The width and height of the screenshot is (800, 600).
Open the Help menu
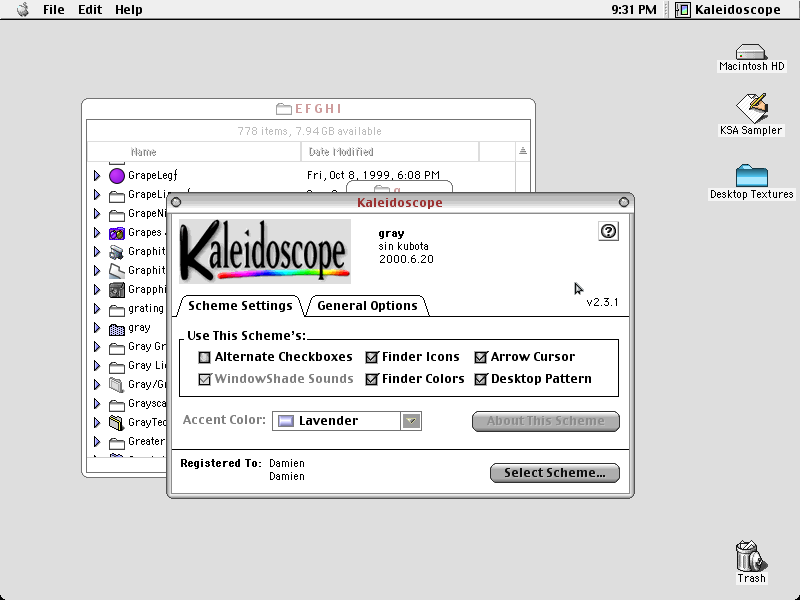[x=129, y=10]
